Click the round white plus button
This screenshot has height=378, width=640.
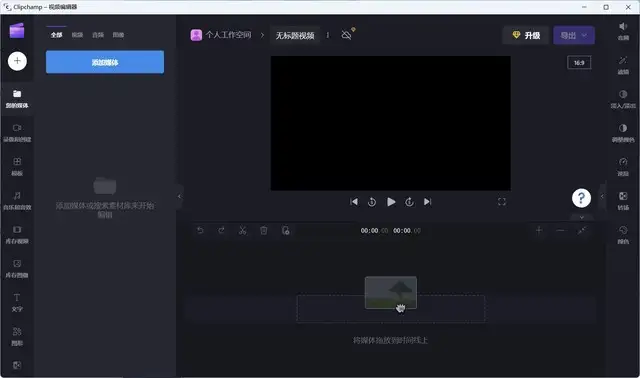click(x=17, y=61)
